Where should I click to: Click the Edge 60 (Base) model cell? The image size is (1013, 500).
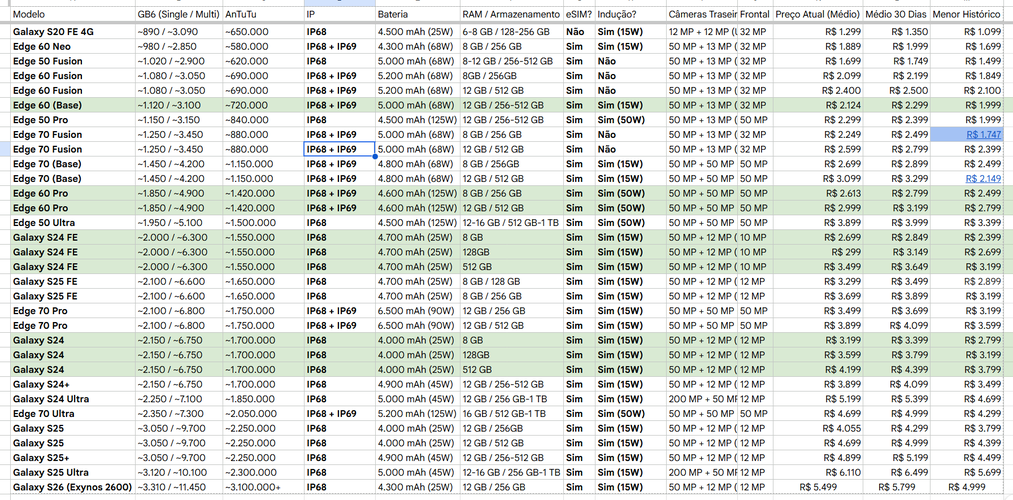coord(72,105)
